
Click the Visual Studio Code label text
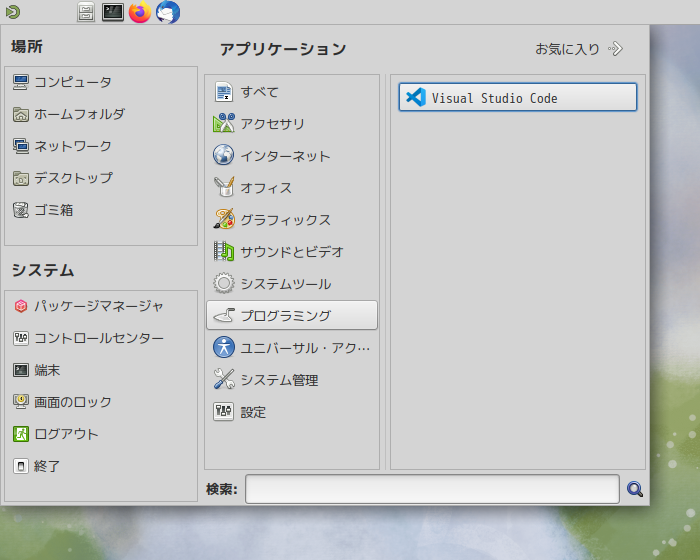click(x=494, y=98)
